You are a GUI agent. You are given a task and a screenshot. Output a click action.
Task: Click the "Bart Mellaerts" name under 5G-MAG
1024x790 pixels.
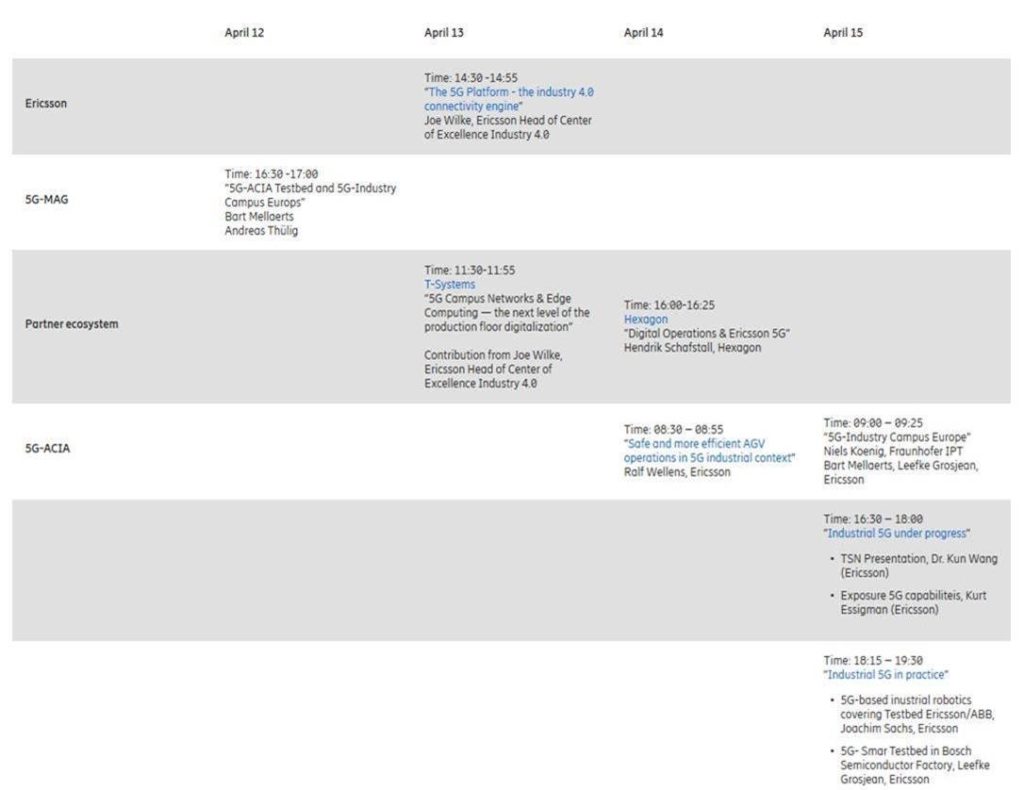[x=259, y=217]
